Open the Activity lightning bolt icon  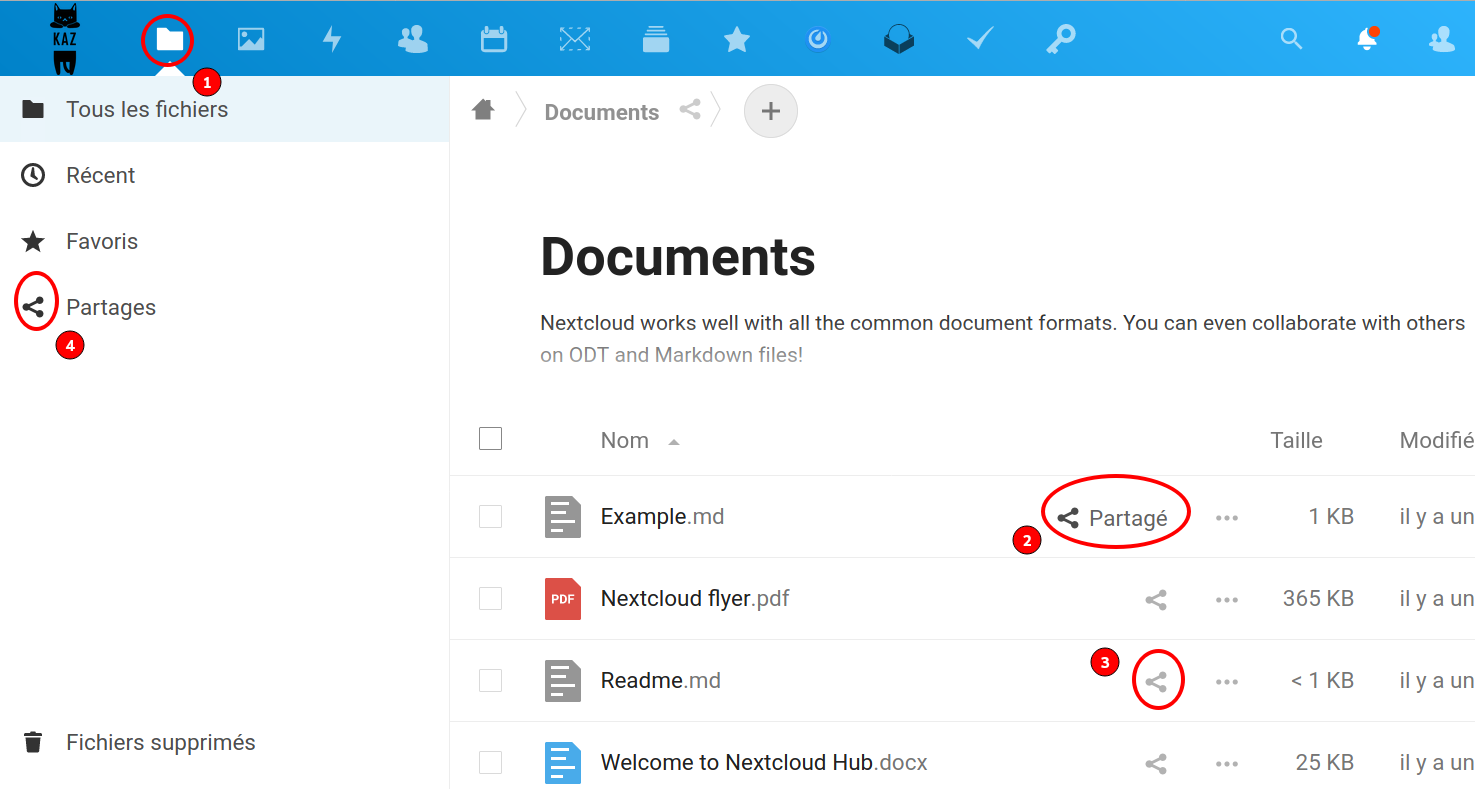[x=332, y=39]
